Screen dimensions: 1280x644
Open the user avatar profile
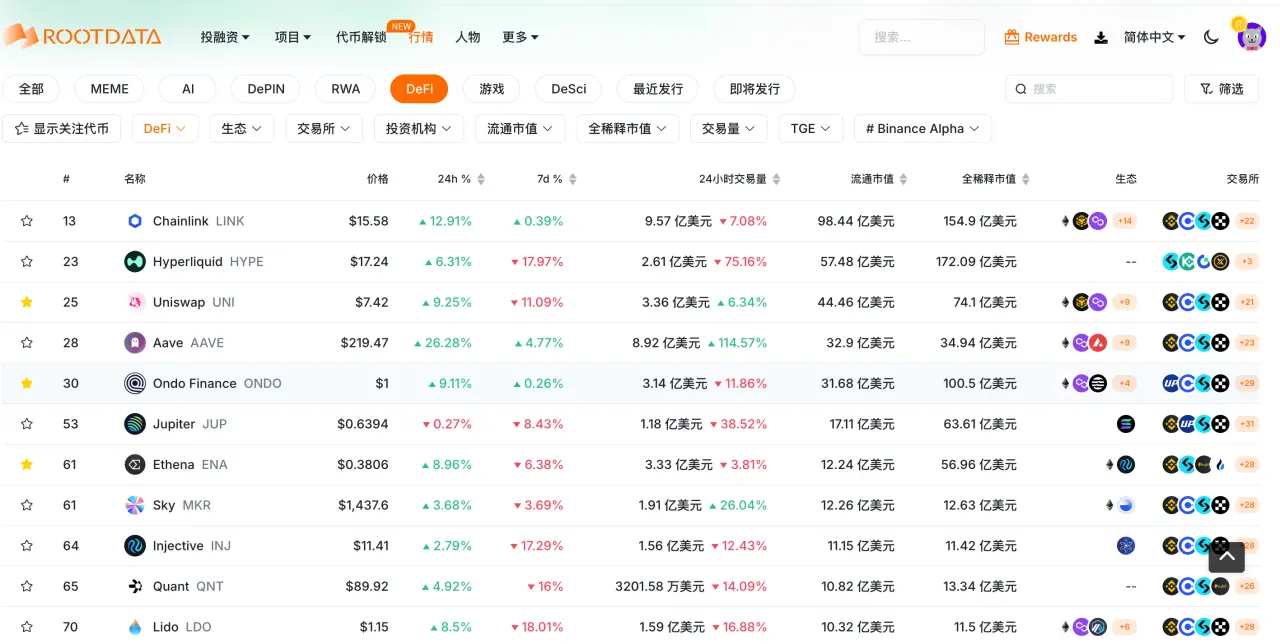[1252, 37]
